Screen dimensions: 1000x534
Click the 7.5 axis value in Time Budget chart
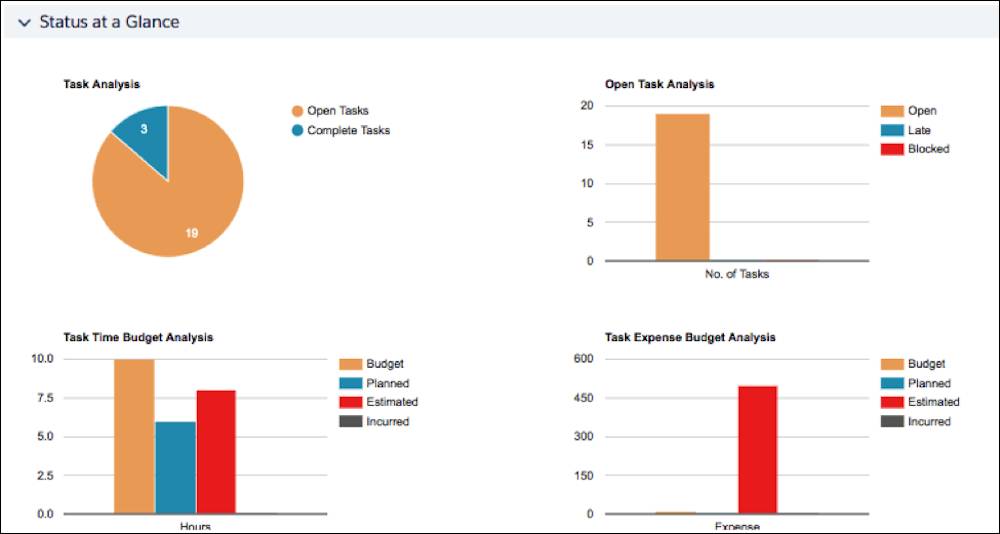pyautogui.click(x=45, y=398)
